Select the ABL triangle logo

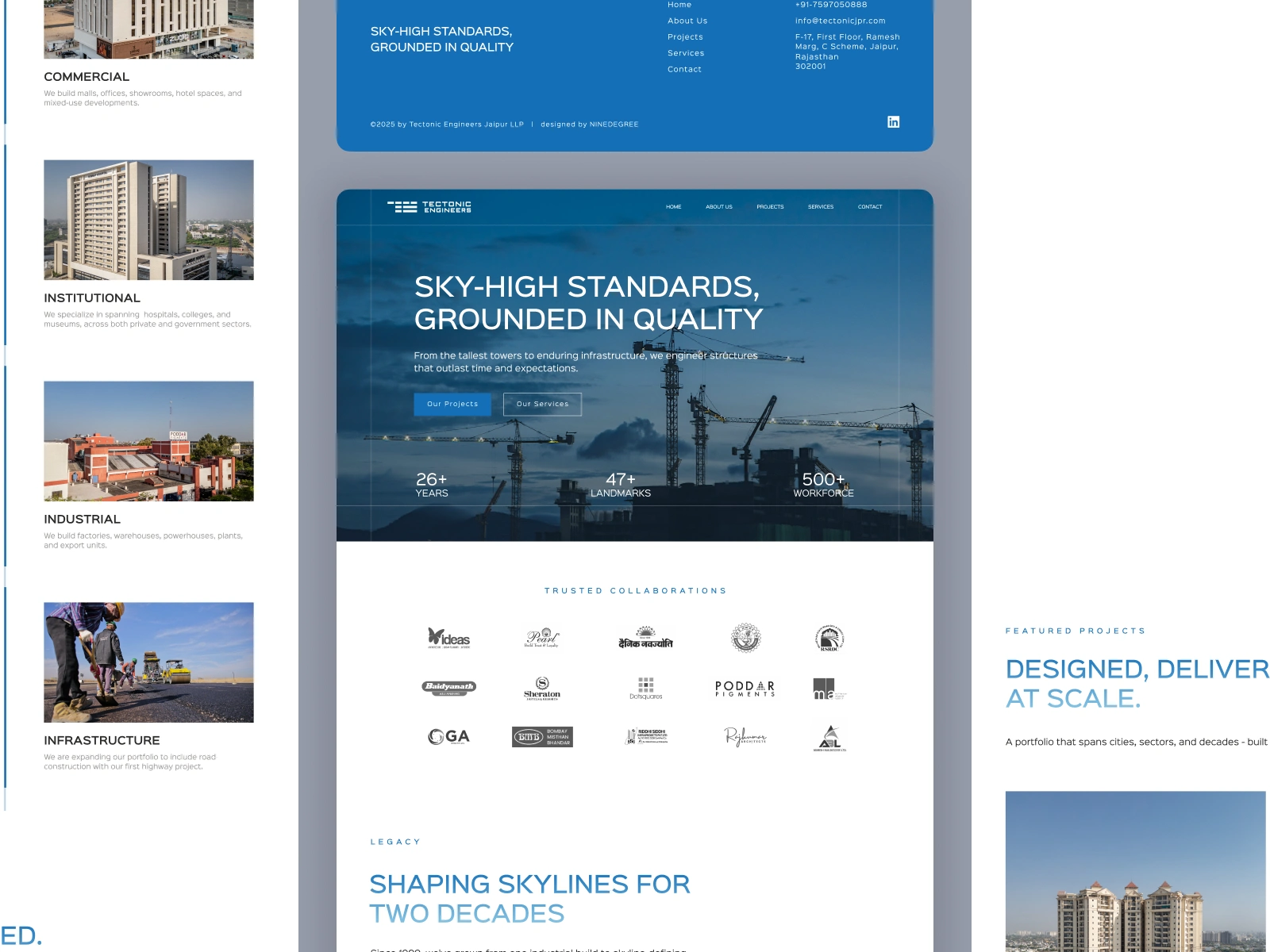click(829, 738)
